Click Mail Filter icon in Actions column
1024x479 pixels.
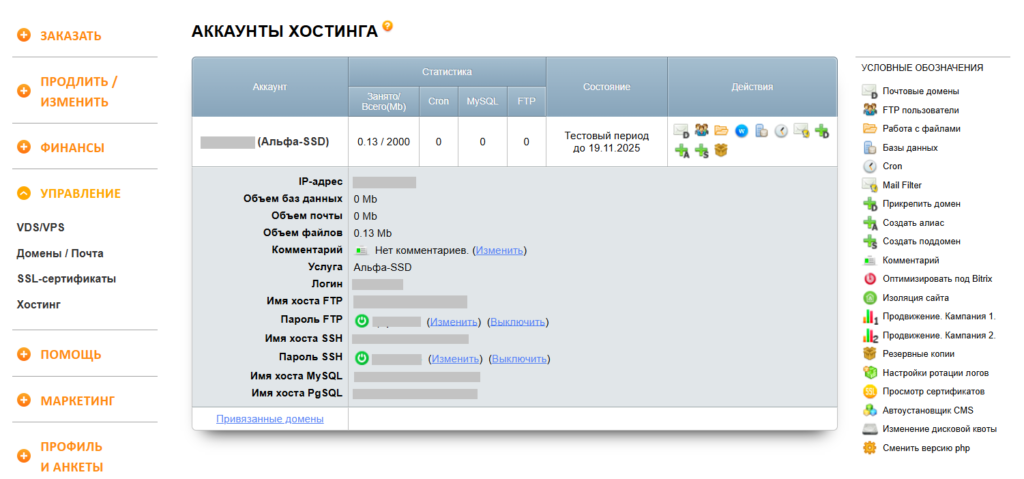pos(801,130)
